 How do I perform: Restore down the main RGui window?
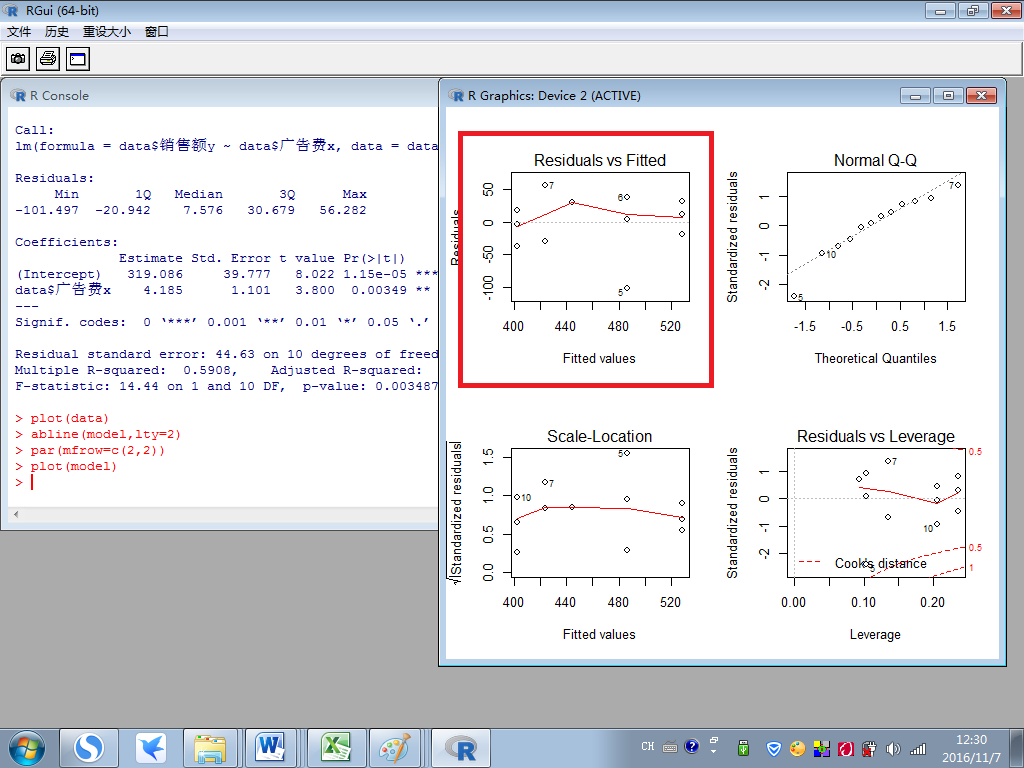coord(973,10)
